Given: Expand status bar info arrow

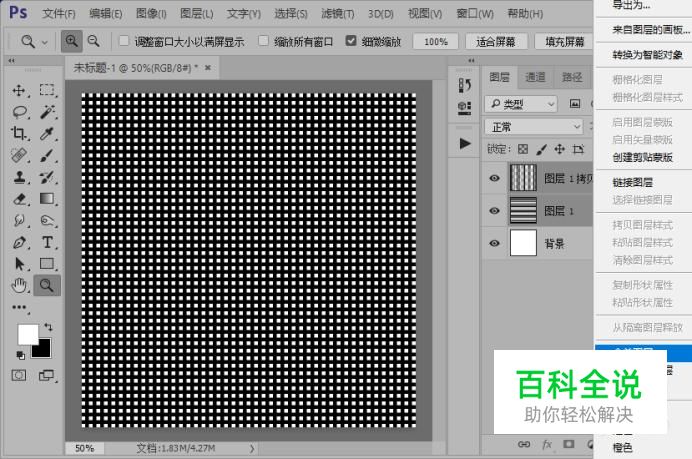Looking at the screenshot, I should click(x=252, y=448).
